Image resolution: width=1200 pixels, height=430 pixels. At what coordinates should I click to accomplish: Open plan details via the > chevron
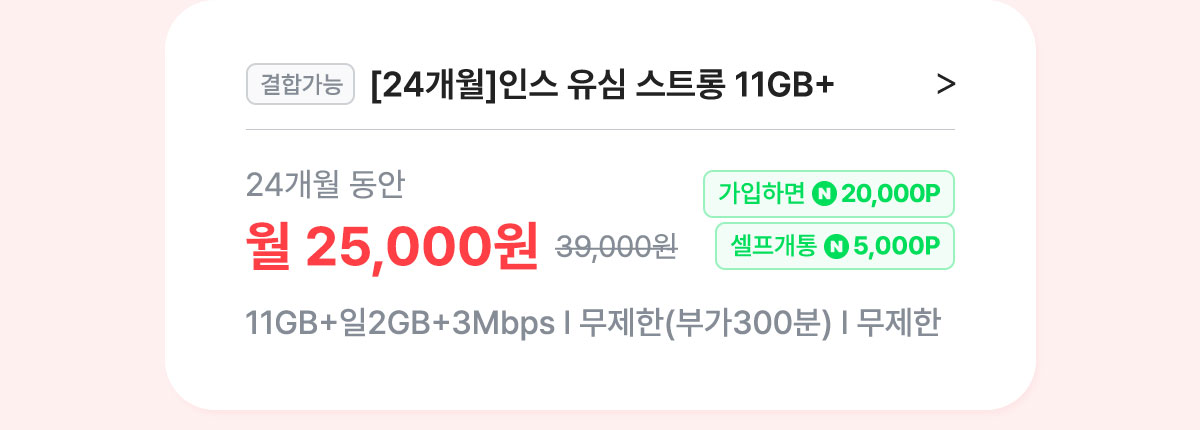tap(946, 86)
